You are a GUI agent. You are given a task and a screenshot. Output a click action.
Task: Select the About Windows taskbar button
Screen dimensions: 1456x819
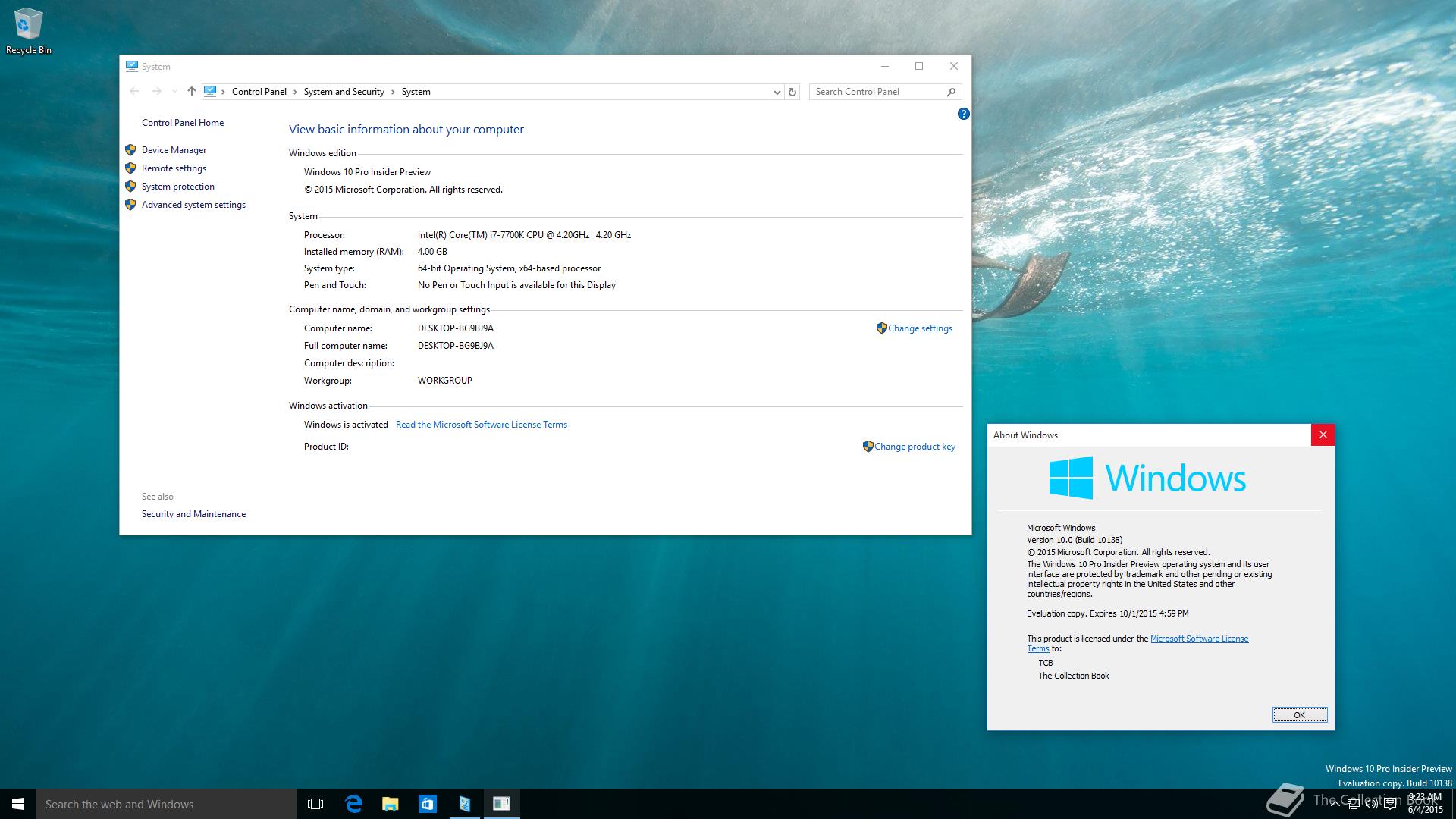(501, 804)
